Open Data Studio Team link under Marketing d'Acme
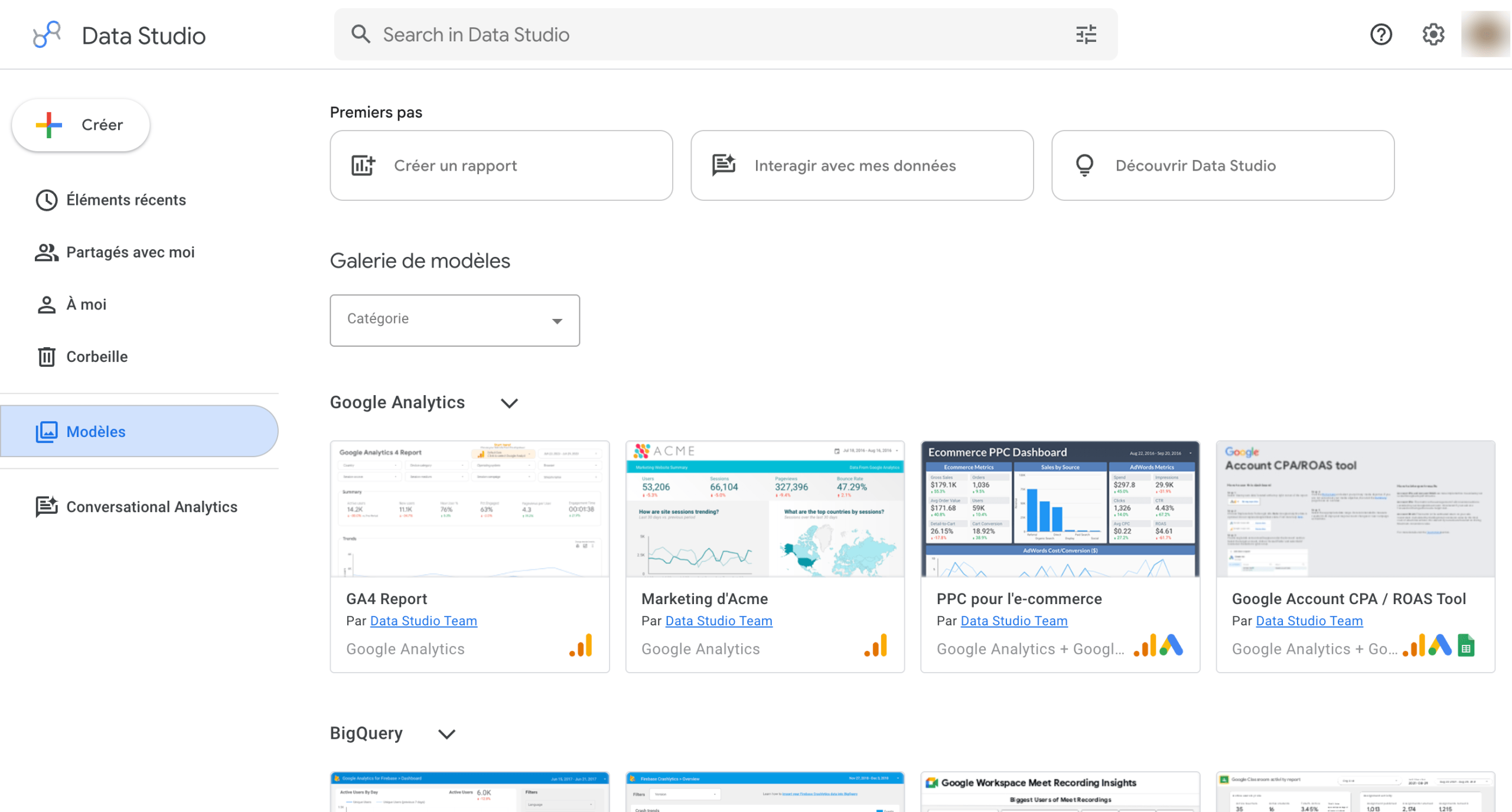Screen dimensions: 1512x812 coord(719,621)
